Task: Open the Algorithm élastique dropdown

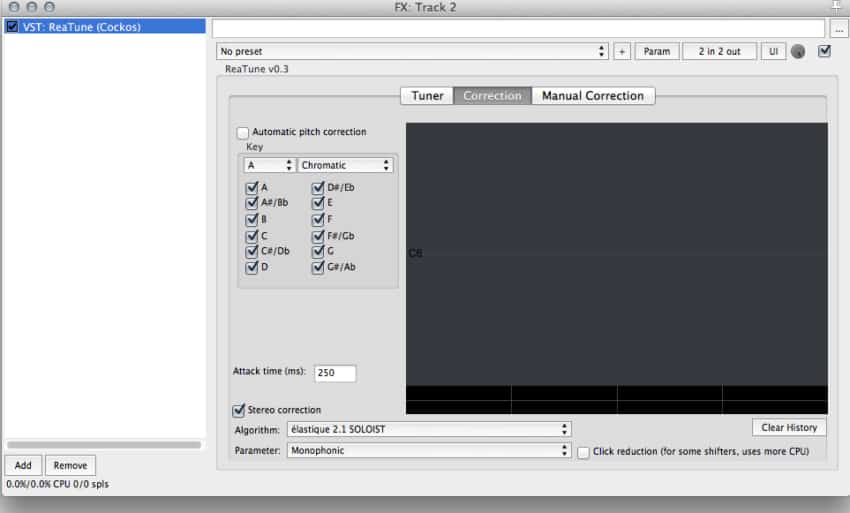Action: [428, 429]
